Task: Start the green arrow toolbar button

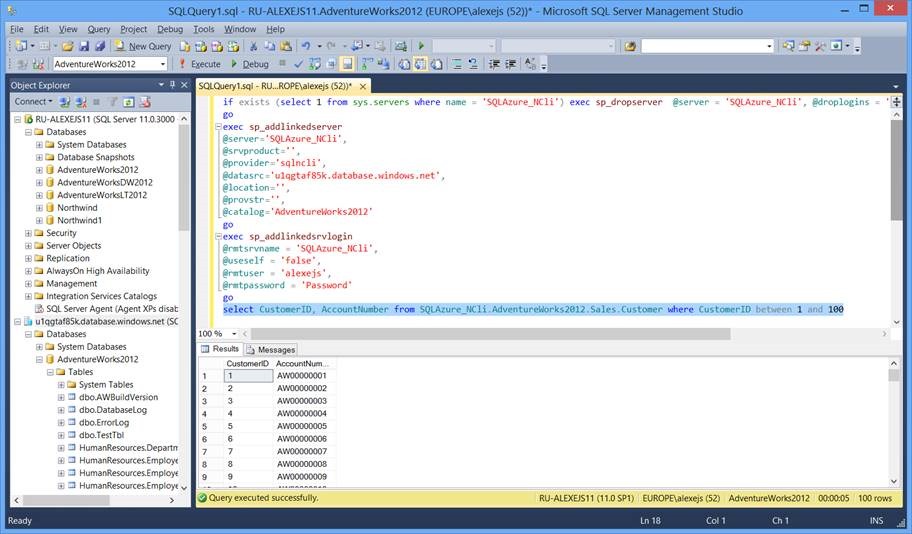Action: point(421,46)
